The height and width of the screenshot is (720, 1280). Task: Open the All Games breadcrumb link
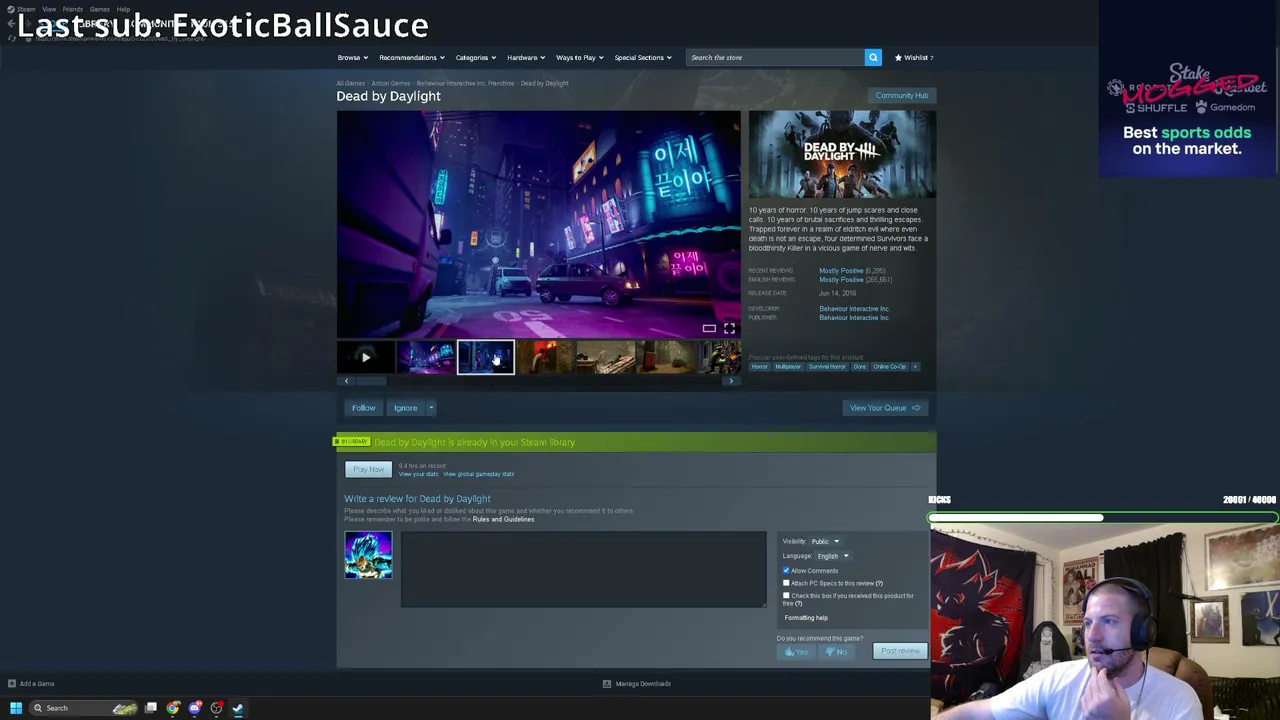tap(350, 84)
